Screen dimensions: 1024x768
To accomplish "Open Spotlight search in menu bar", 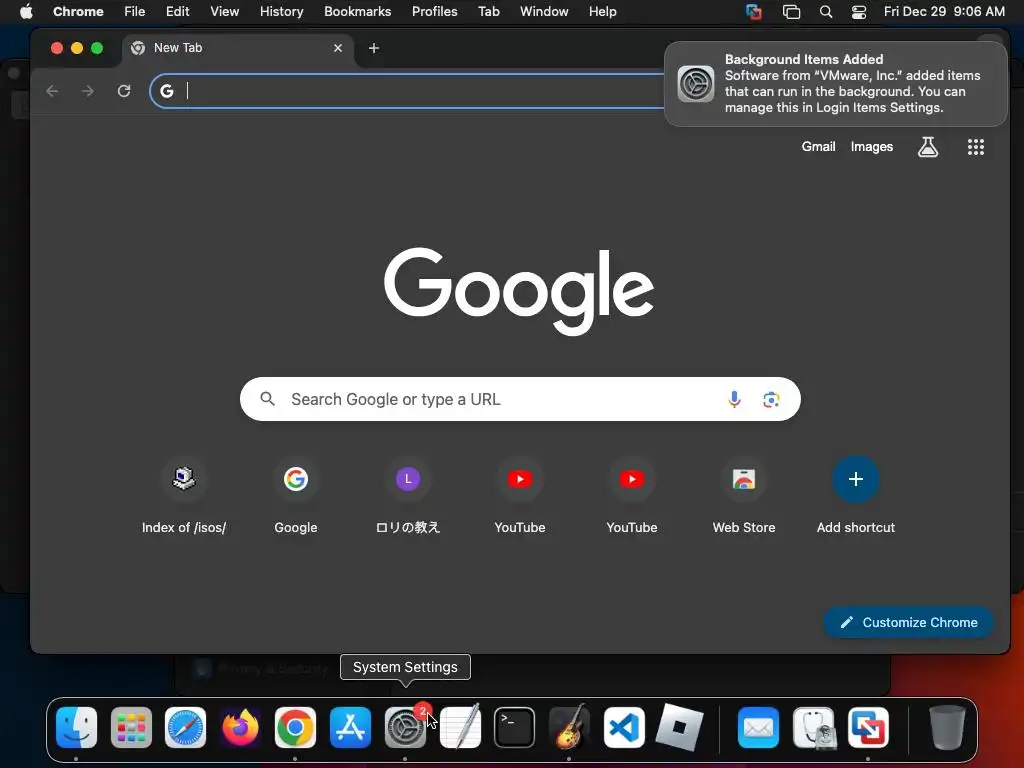I will coord(826,12).
